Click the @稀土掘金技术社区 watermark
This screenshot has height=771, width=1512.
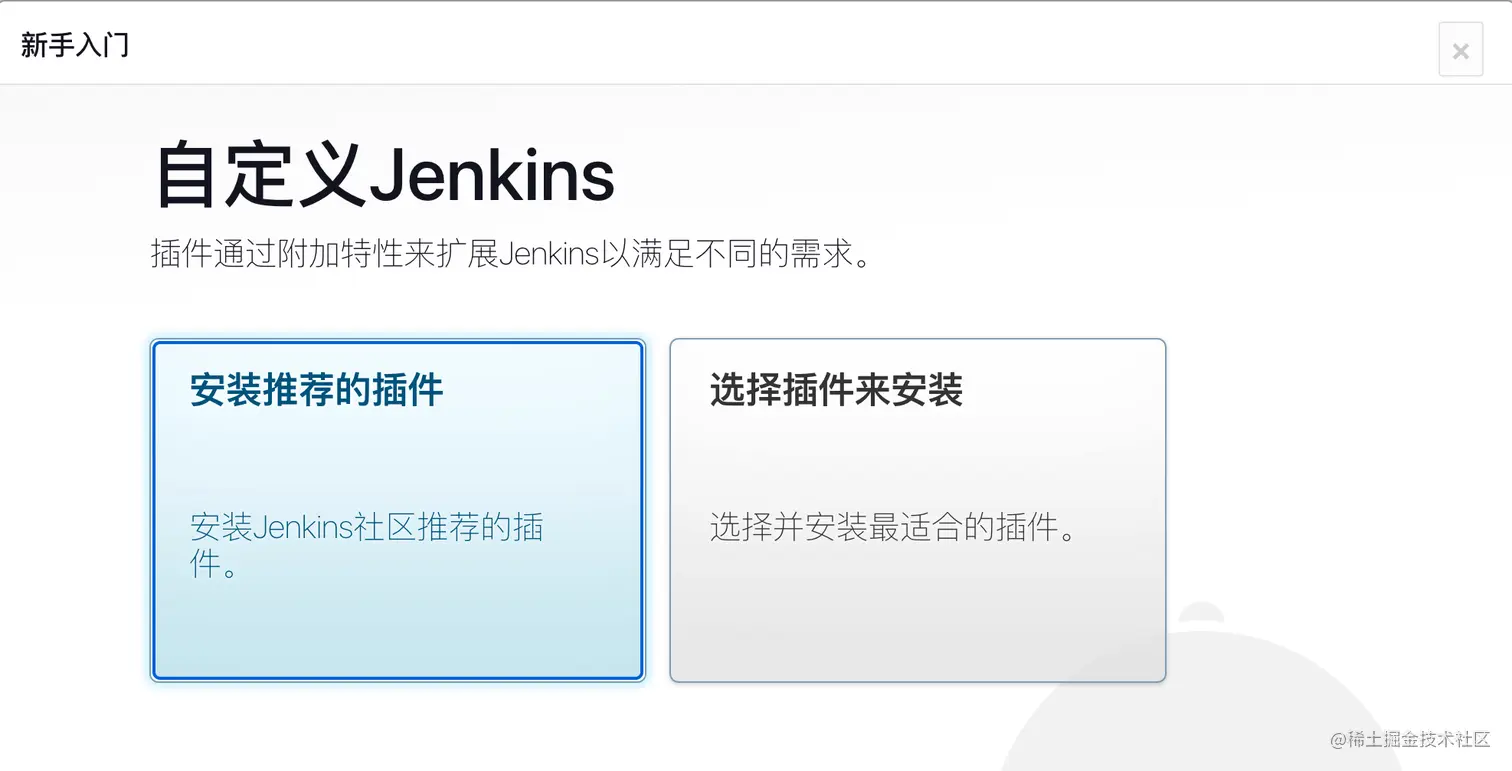[1410, 739]
